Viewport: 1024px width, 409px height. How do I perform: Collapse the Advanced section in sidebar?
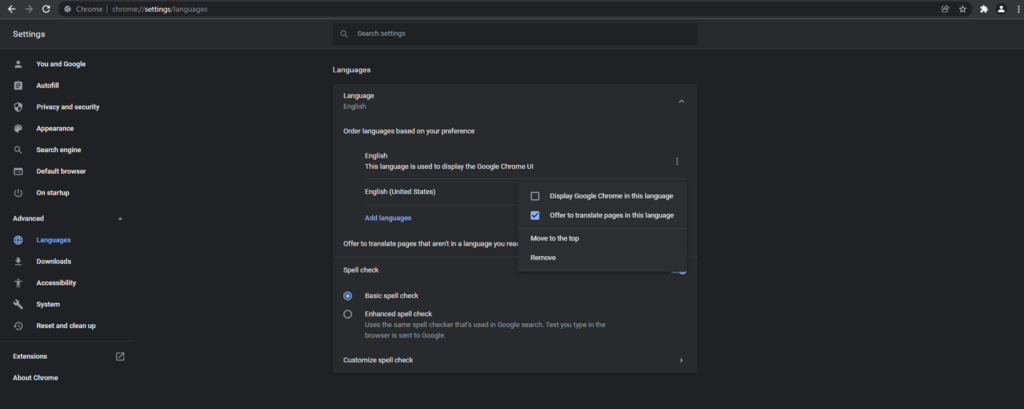pos(120,219)
